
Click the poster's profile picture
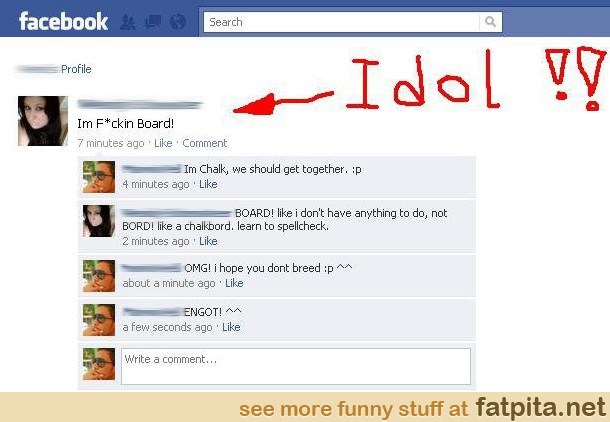43,121
